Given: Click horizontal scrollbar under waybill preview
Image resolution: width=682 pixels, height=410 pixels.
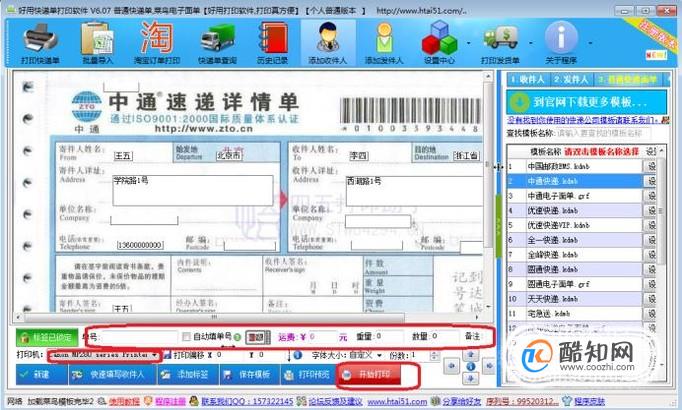Looking at the screenshot, I should [213, 317].
